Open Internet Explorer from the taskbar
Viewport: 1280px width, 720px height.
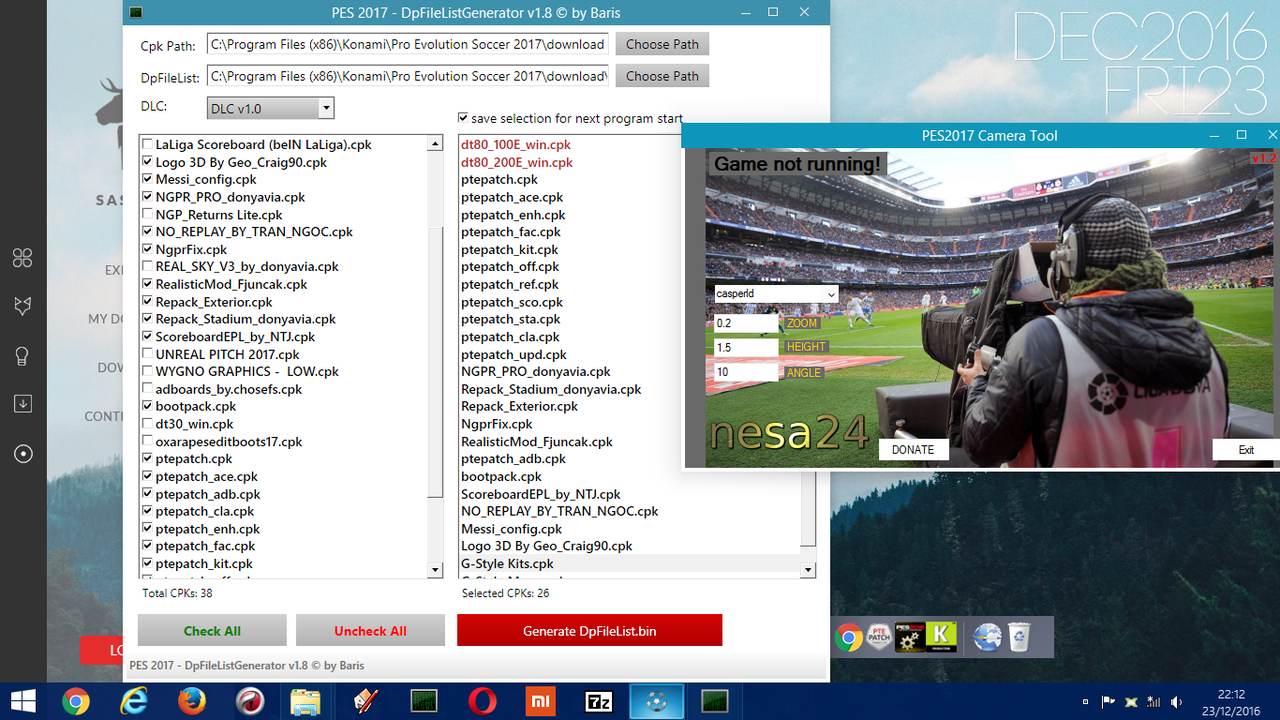pos(134,702)
